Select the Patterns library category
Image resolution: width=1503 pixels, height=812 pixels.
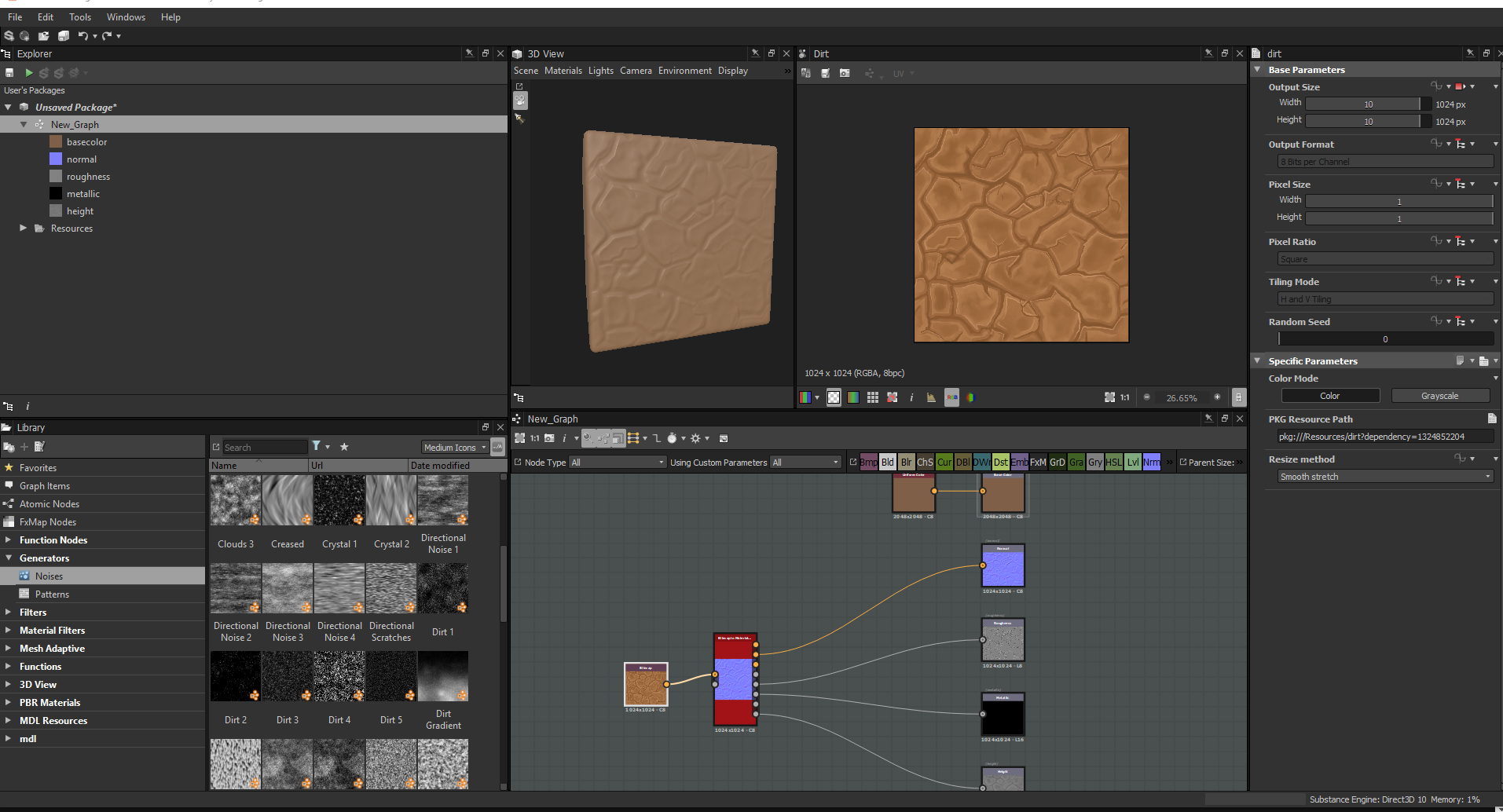pos(52,594)
